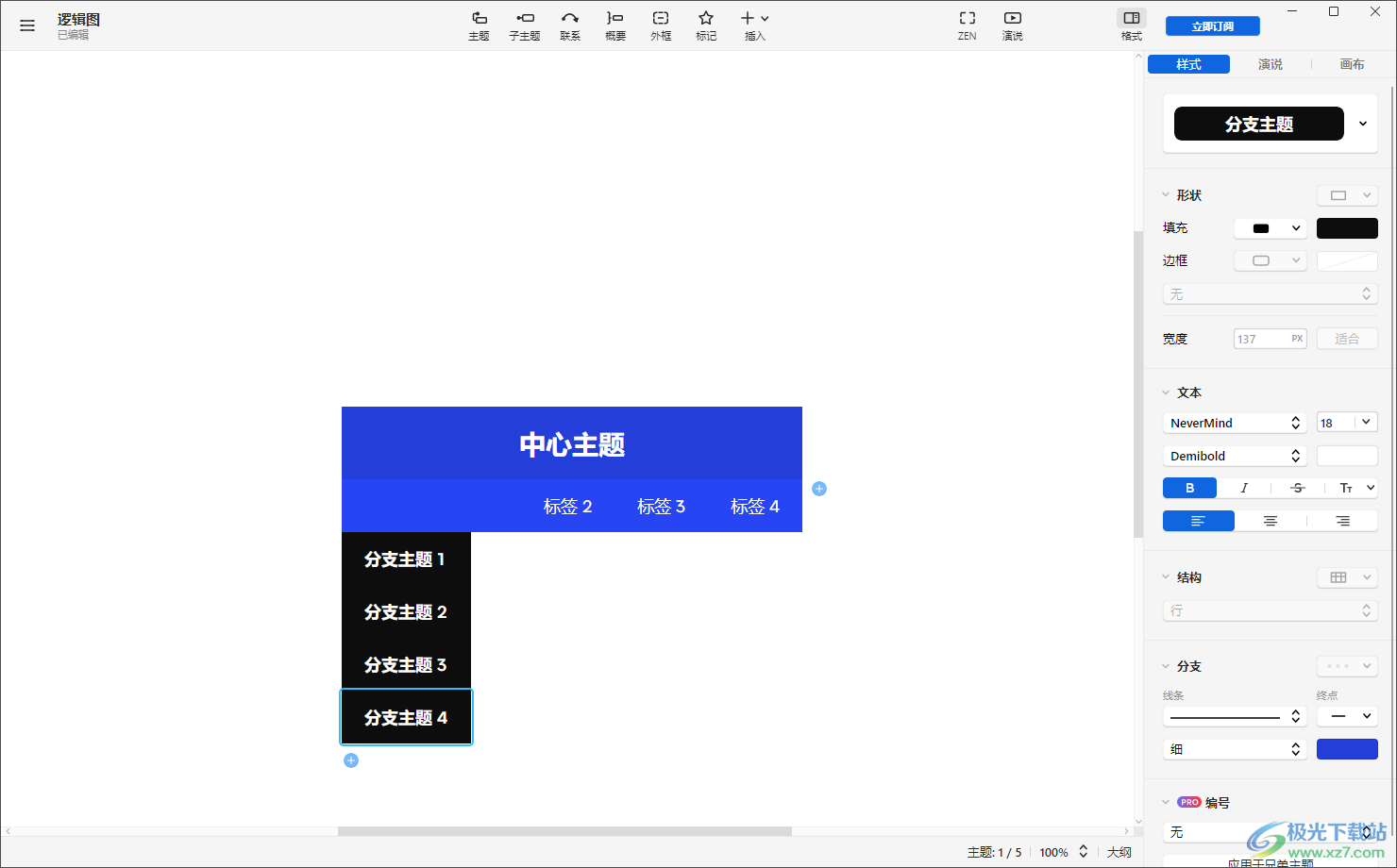This screenshot has height=868, width=1397.
Task: Open the Demibold font weight dropdown
Action: pos(1235,456)
